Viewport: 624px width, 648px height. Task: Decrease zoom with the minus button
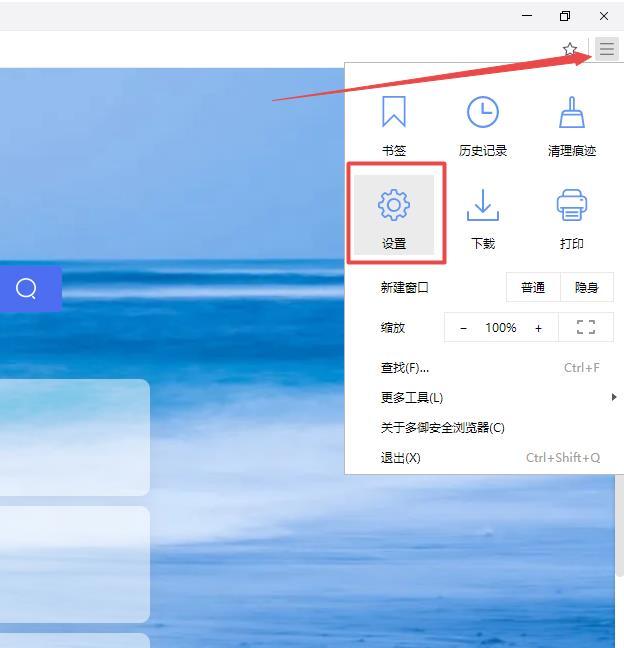pos(464,328)
